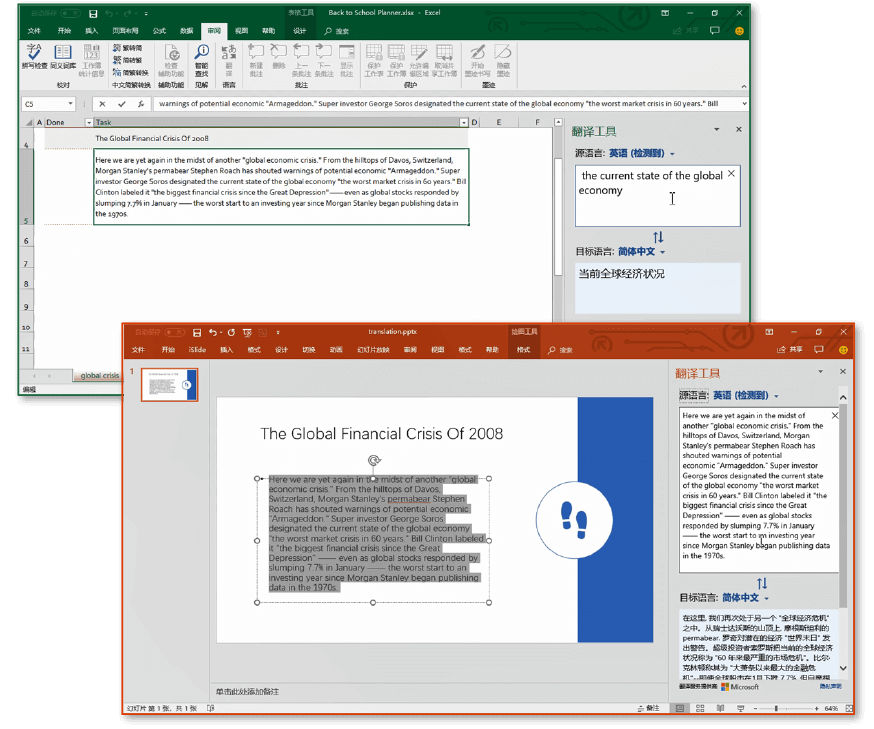Toggle AutoSave switch in PowerPoint title bar

click(176, 332)
